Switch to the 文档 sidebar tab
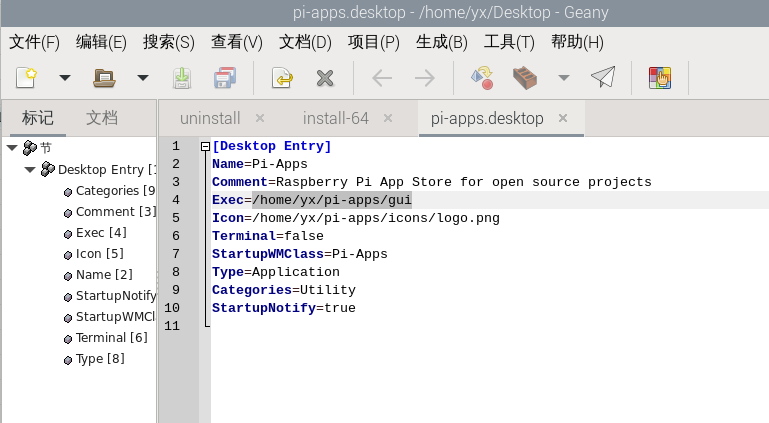The image size is (769, 423). pos(102,117)
